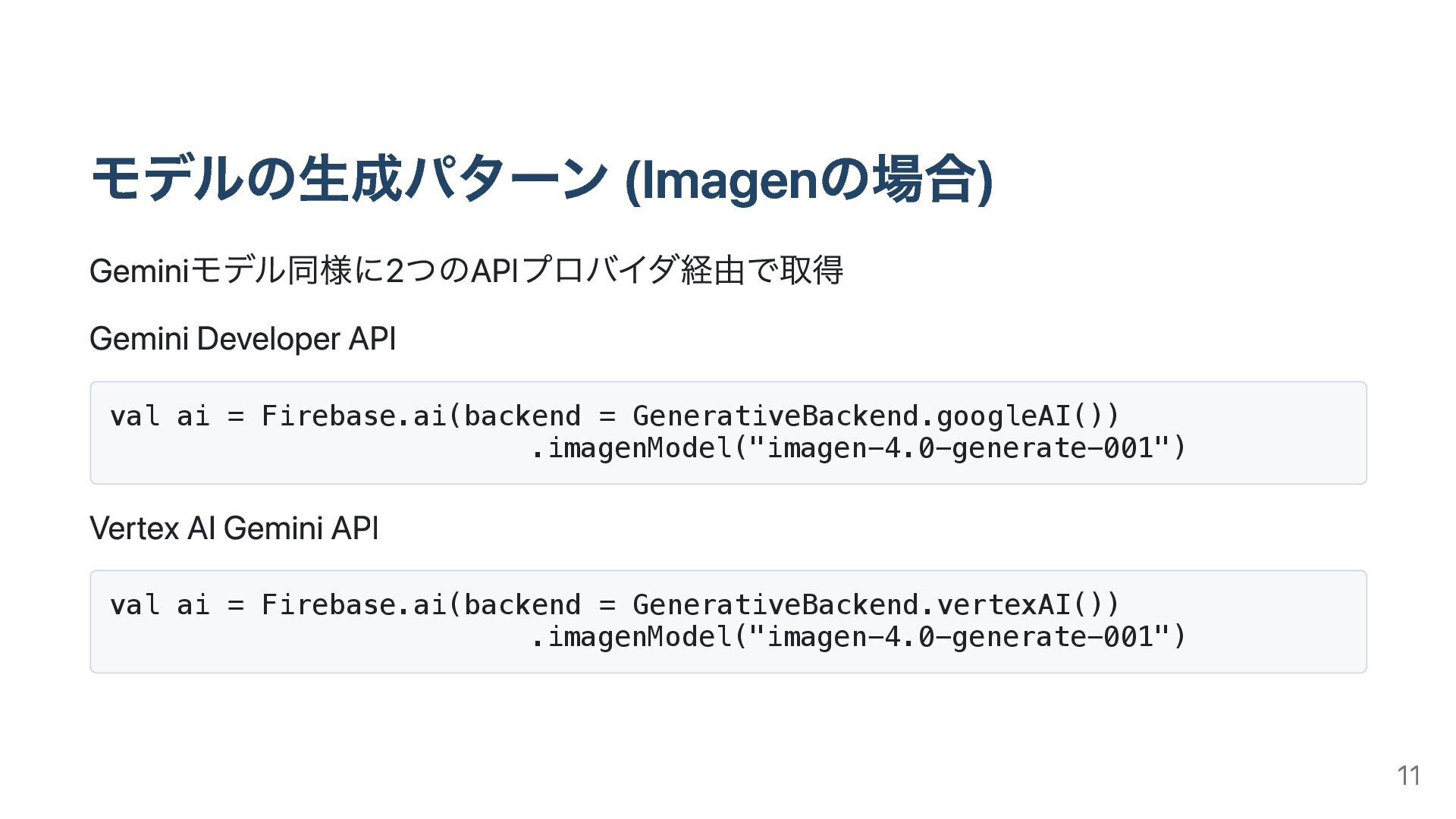The image size is (1456, 819).
Task: Click the model name string in first code block
Action: pyautogui.click(x=959, y=448)
